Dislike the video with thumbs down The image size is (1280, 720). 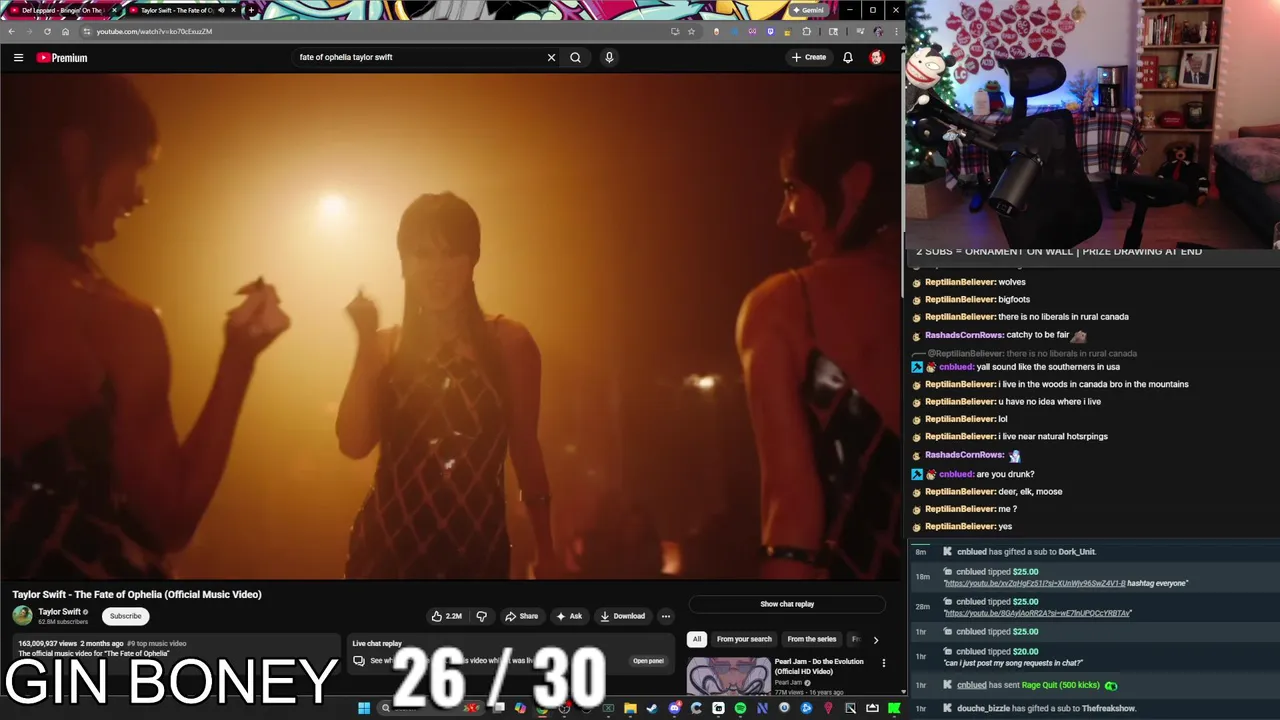[x=481, y=616]
